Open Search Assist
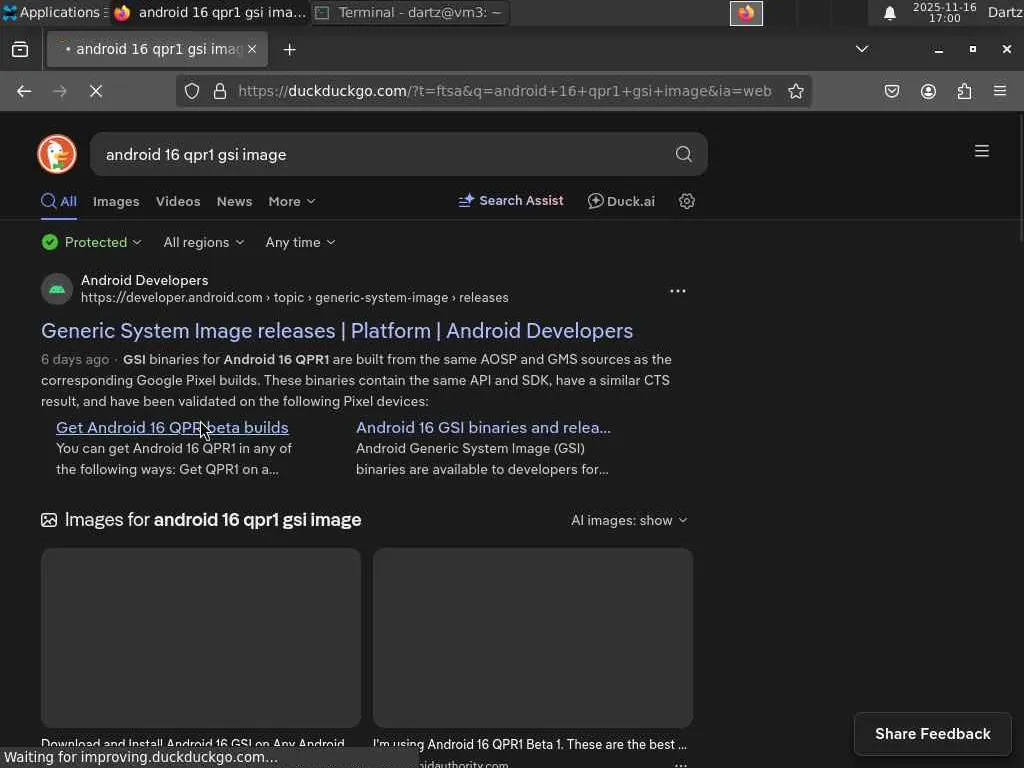Screen dimensions: 1024x768 point(511,201)
